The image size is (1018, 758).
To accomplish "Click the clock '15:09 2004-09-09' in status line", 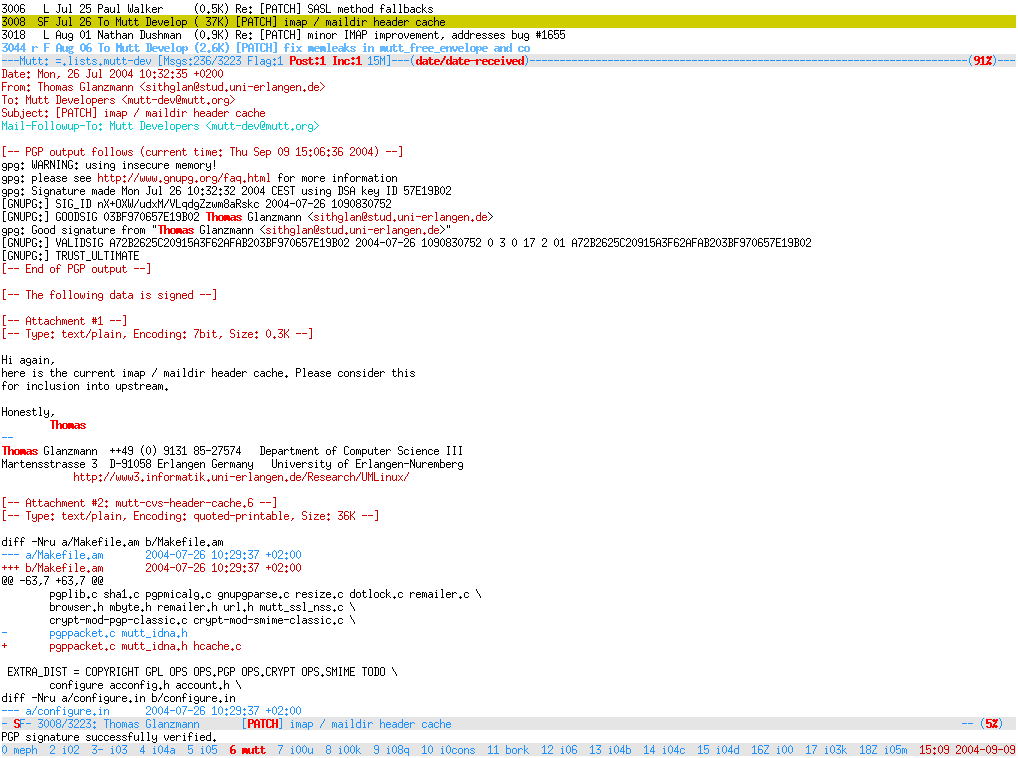I will click(967, 750).
